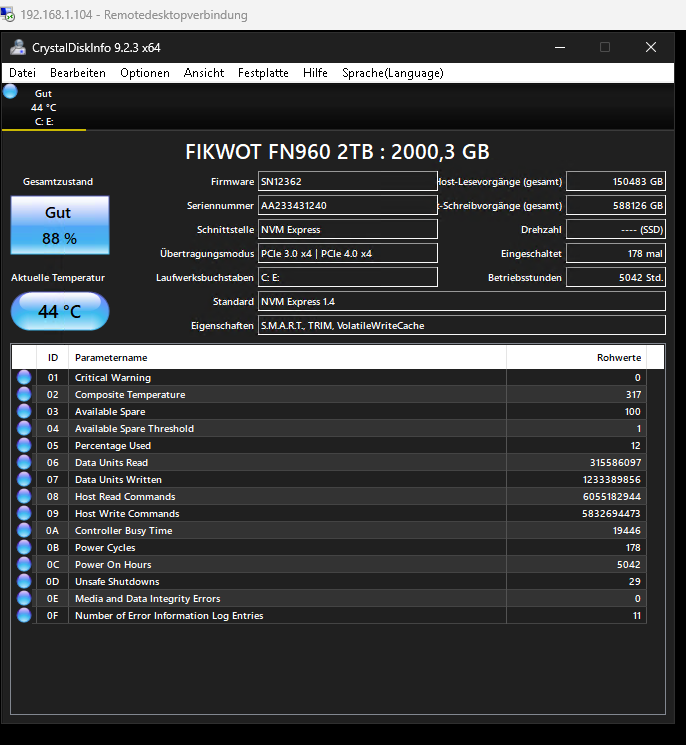The image size is (686, 745).
Task: Open the Hilfe menu
Action: pyautogui.click(x=315, y=73)
